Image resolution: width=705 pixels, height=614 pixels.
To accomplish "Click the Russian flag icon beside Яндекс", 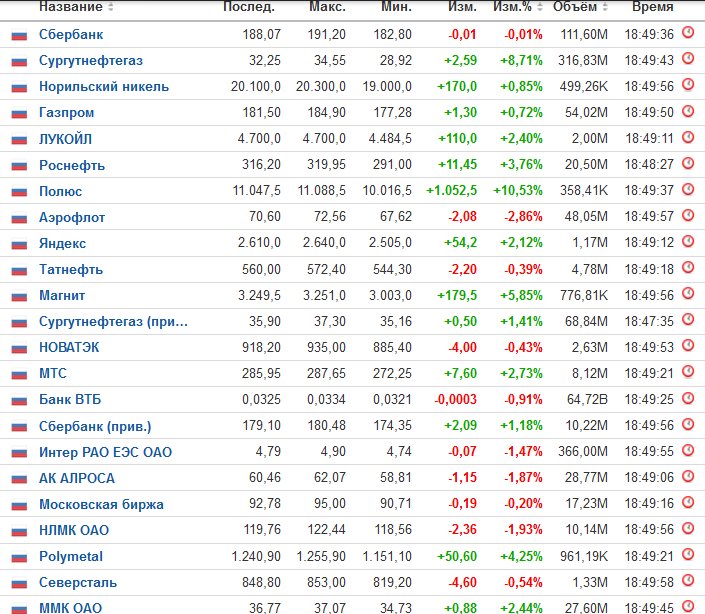I will [x=19, y=244].
